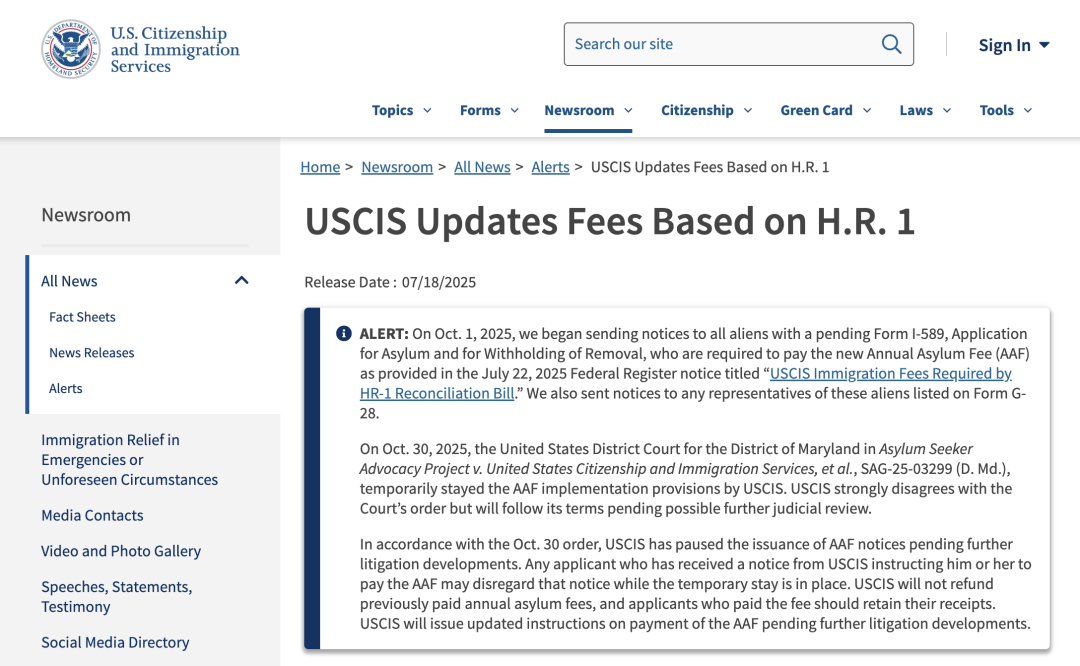Click the ALERT: bold label
This screenshot has width=1080, height=666.
click(x=384, y=334)
